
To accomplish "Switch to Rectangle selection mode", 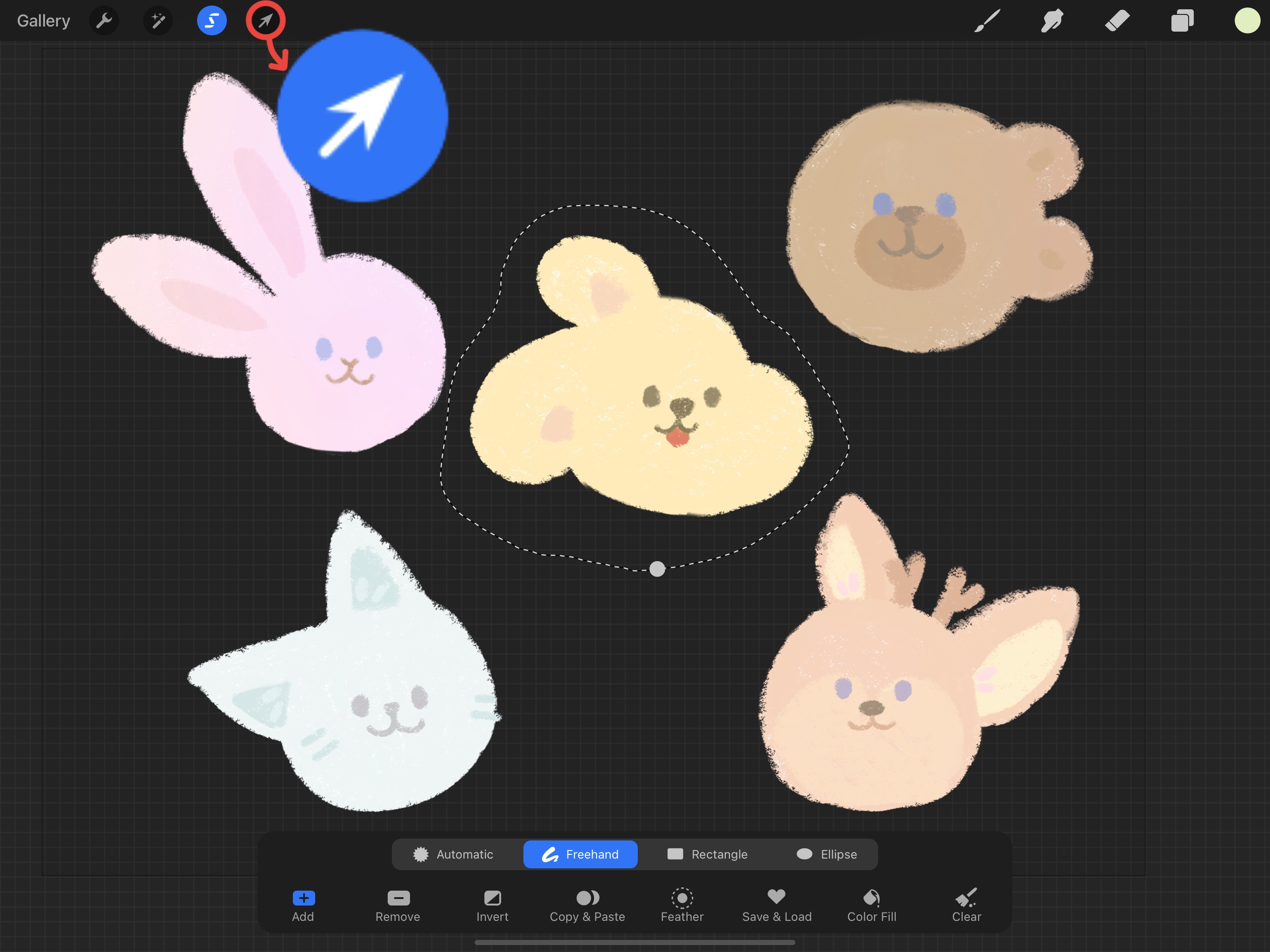I will click(708, 854).
